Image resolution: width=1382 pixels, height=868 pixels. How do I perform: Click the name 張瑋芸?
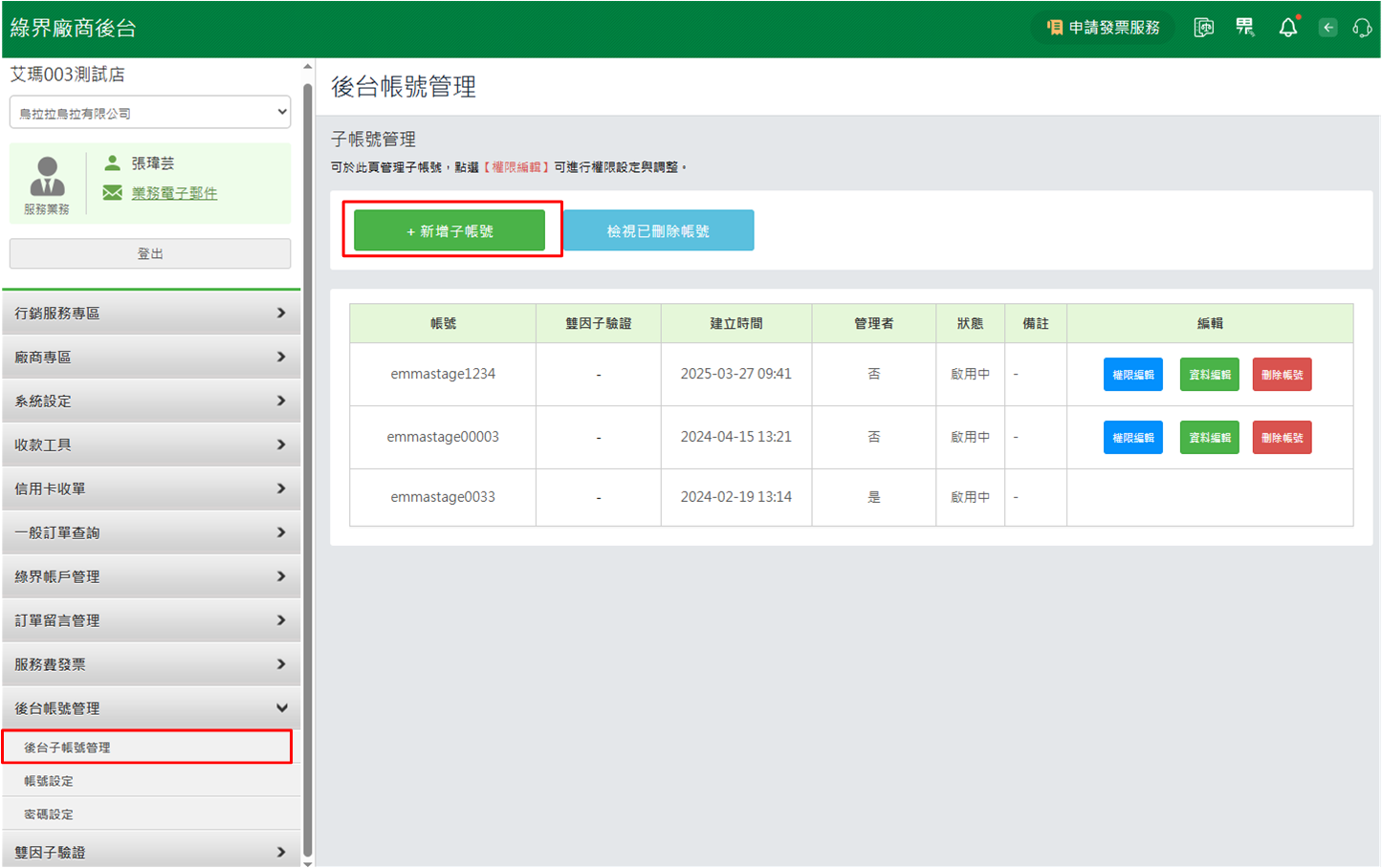pyautogui.click(x=153, y=163)
